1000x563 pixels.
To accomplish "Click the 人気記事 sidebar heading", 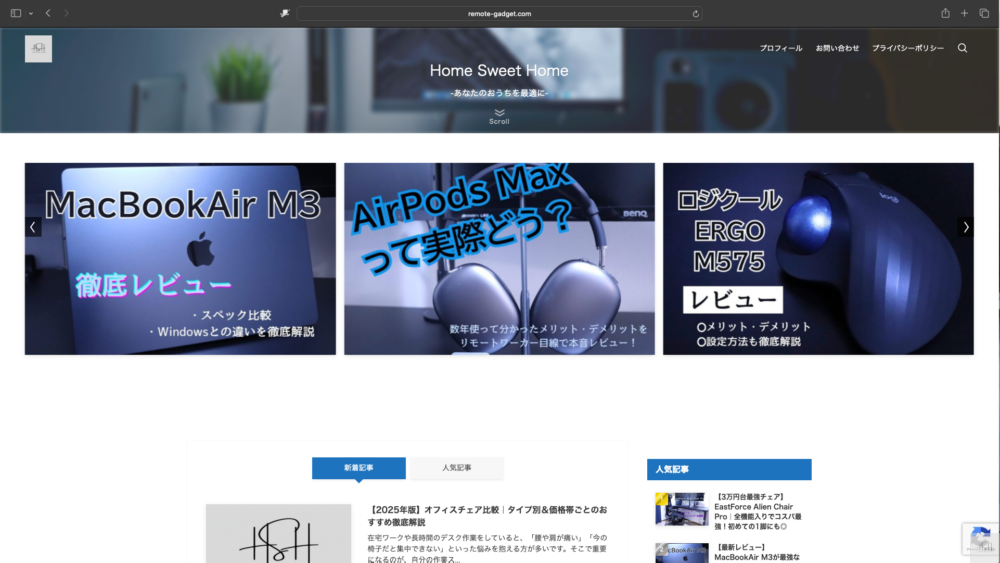I will click(x=729, y=469).
